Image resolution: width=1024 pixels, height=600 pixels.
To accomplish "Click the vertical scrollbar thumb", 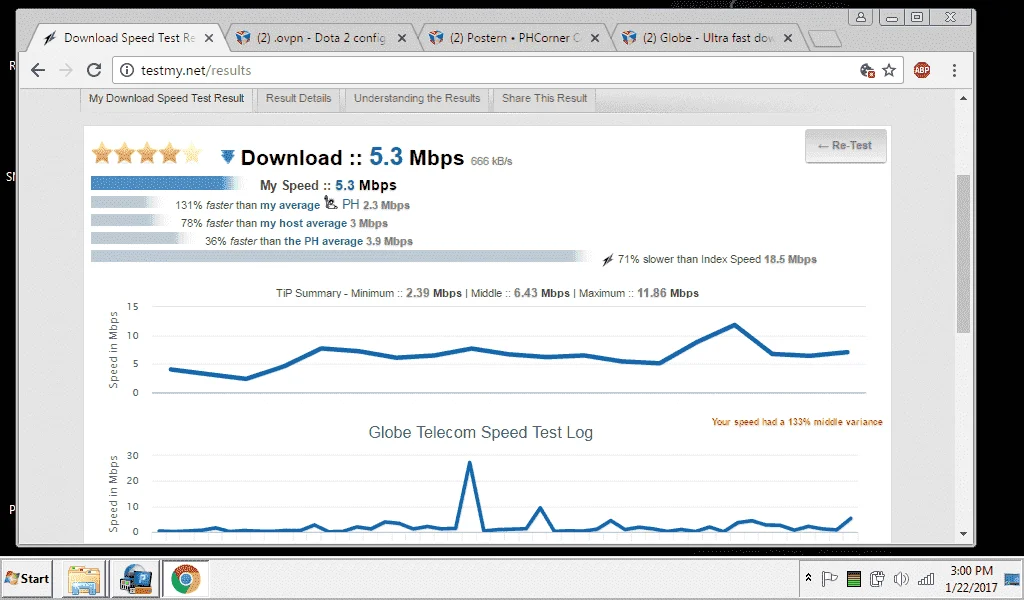I will (x=963, y=254).
